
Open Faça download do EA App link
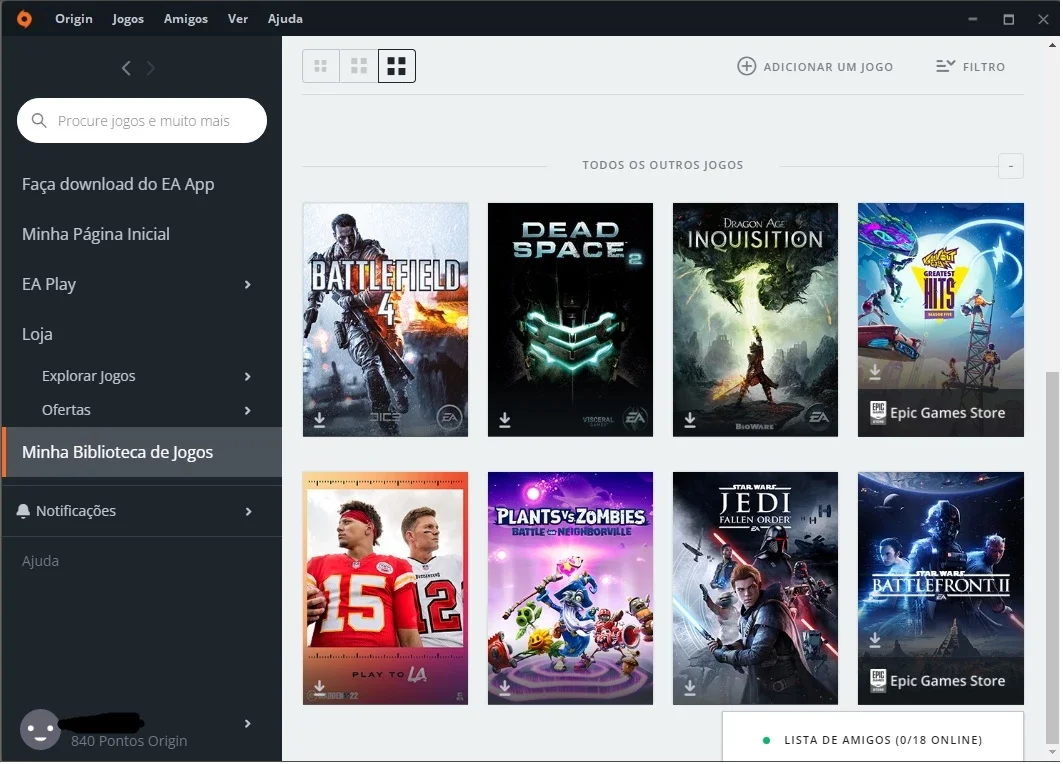[118, 184]
